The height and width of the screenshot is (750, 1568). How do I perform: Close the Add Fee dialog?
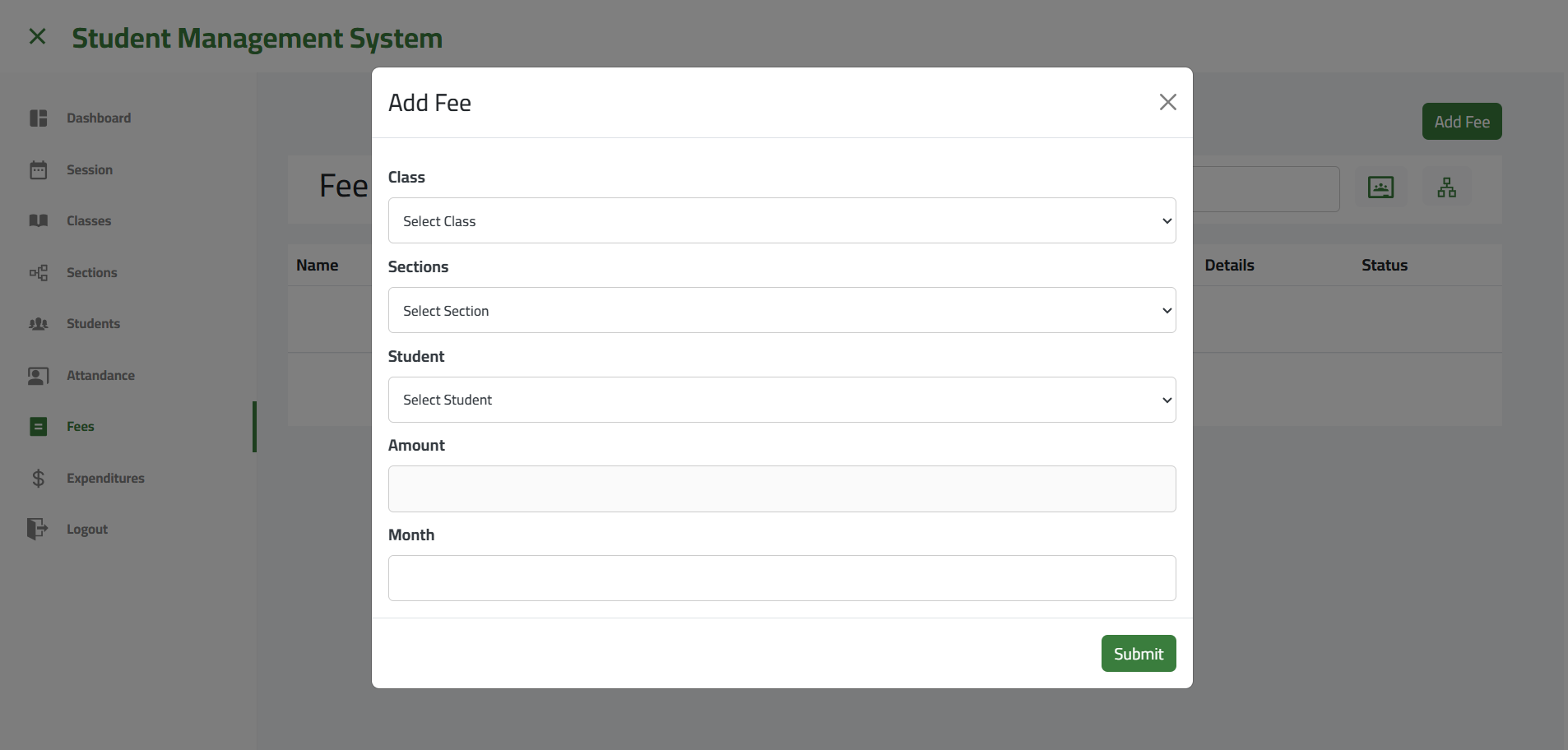(1167, 103)
